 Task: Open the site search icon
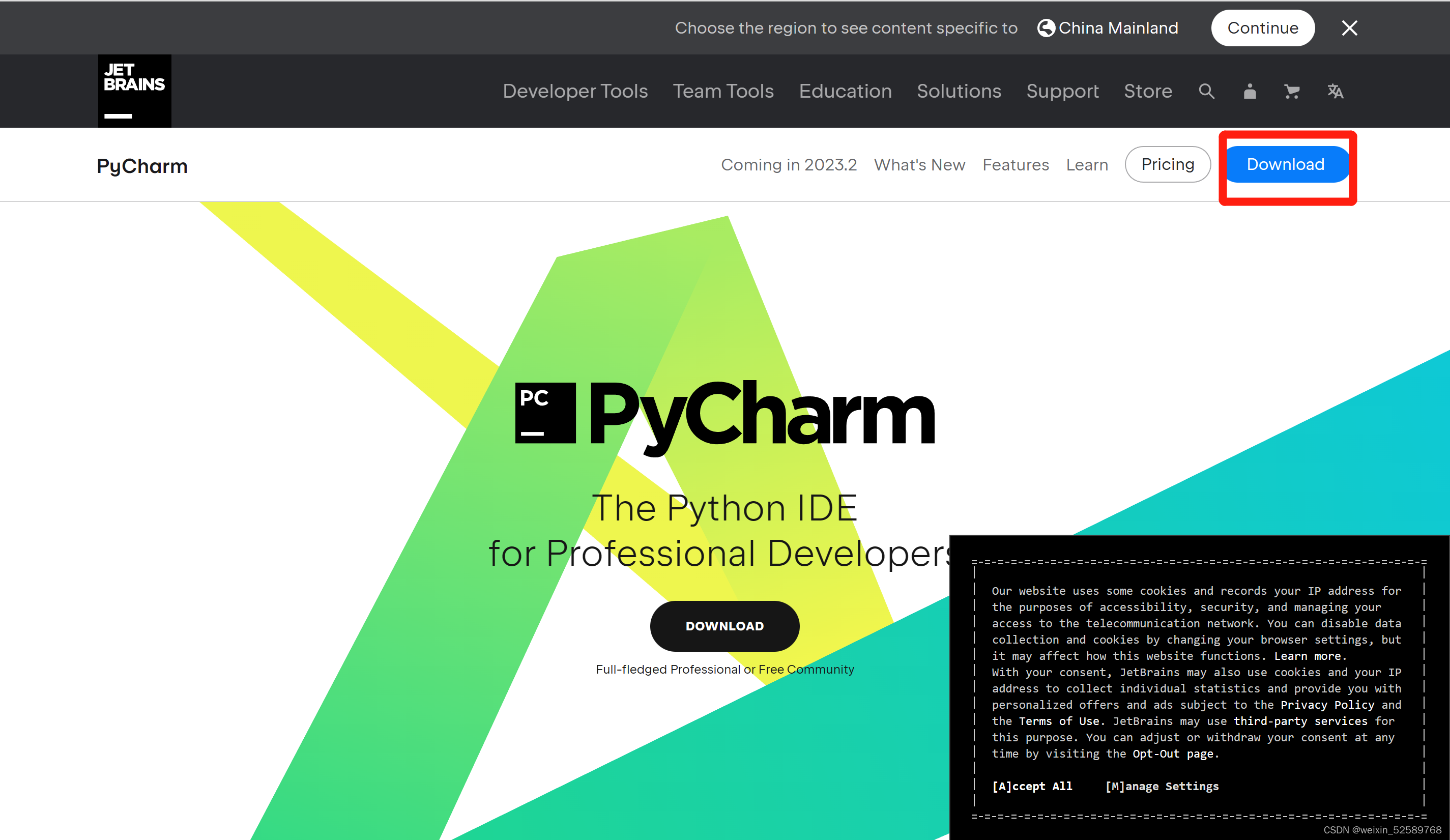pos(1207,92)
